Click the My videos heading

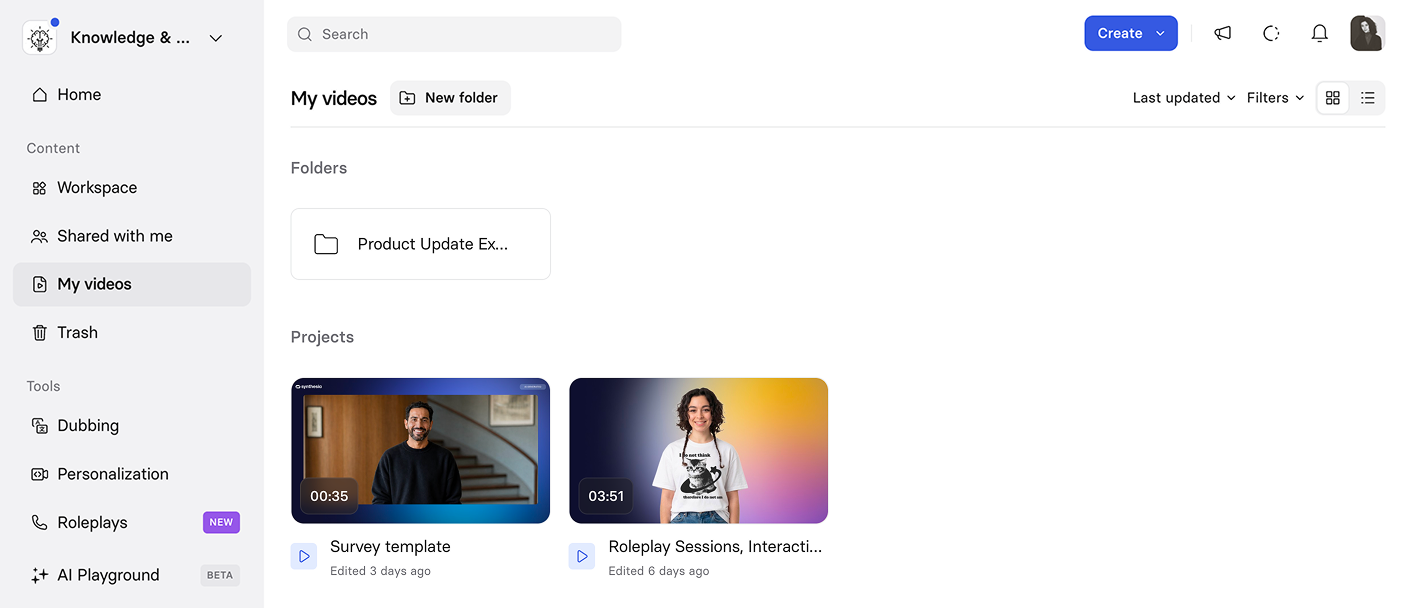tap(334, 99)
